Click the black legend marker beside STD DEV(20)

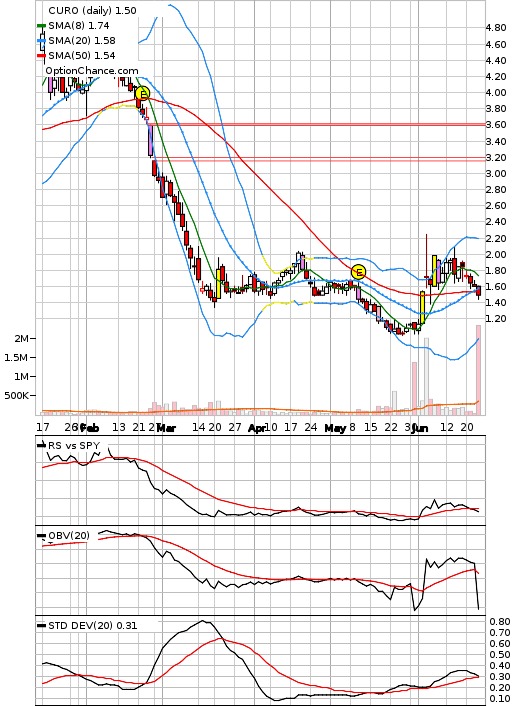[x=41, y=625]
